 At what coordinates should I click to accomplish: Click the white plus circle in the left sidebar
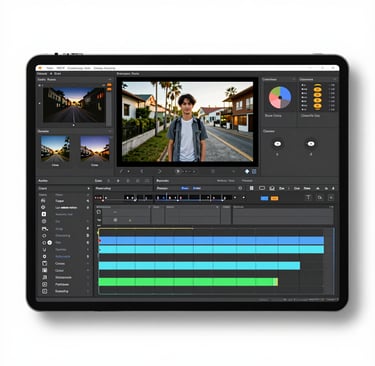click(50, 243)
